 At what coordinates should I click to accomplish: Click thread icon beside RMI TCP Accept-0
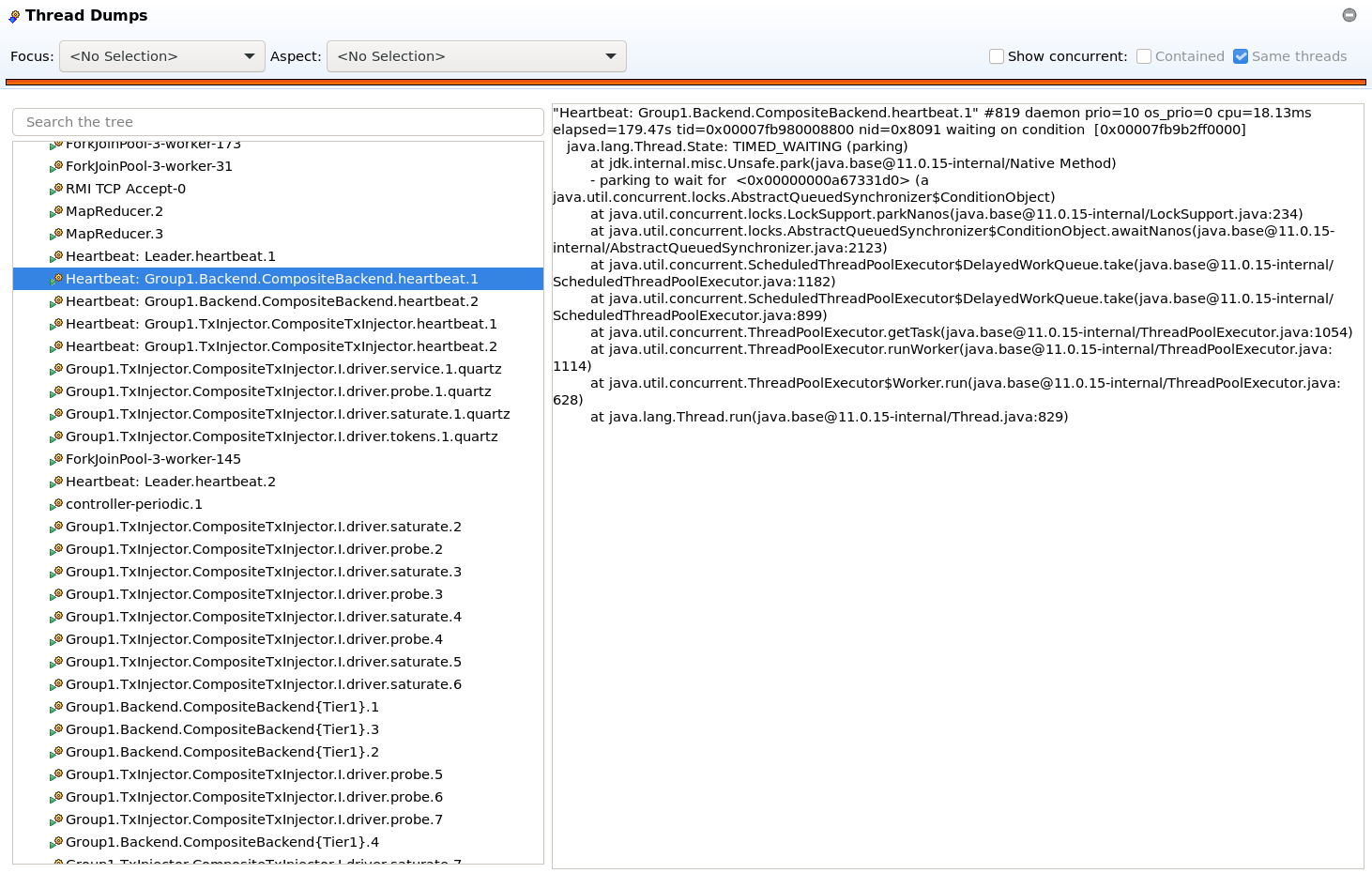click(x=56, y=189)
